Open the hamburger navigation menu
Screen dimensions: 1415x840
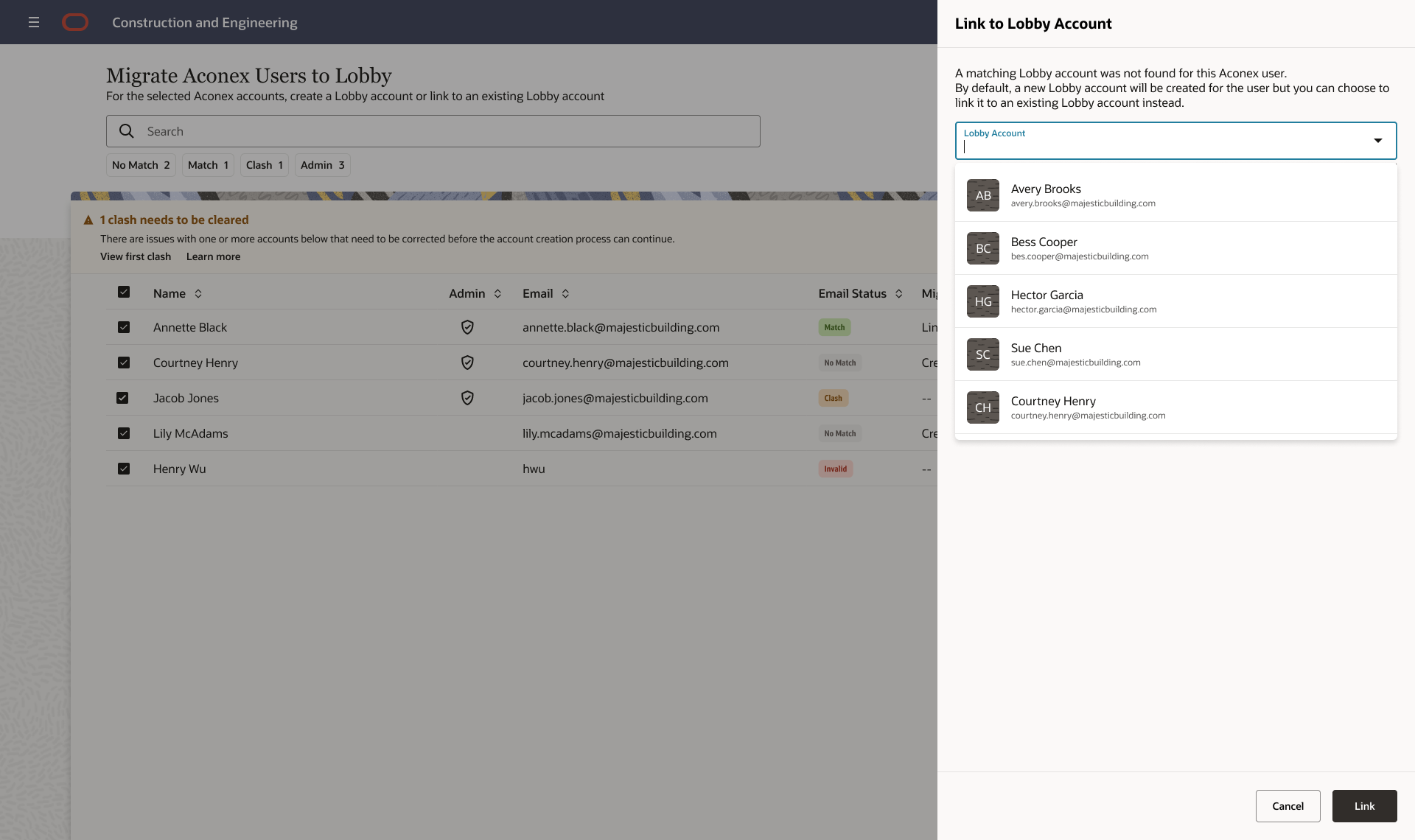[34, 22]
